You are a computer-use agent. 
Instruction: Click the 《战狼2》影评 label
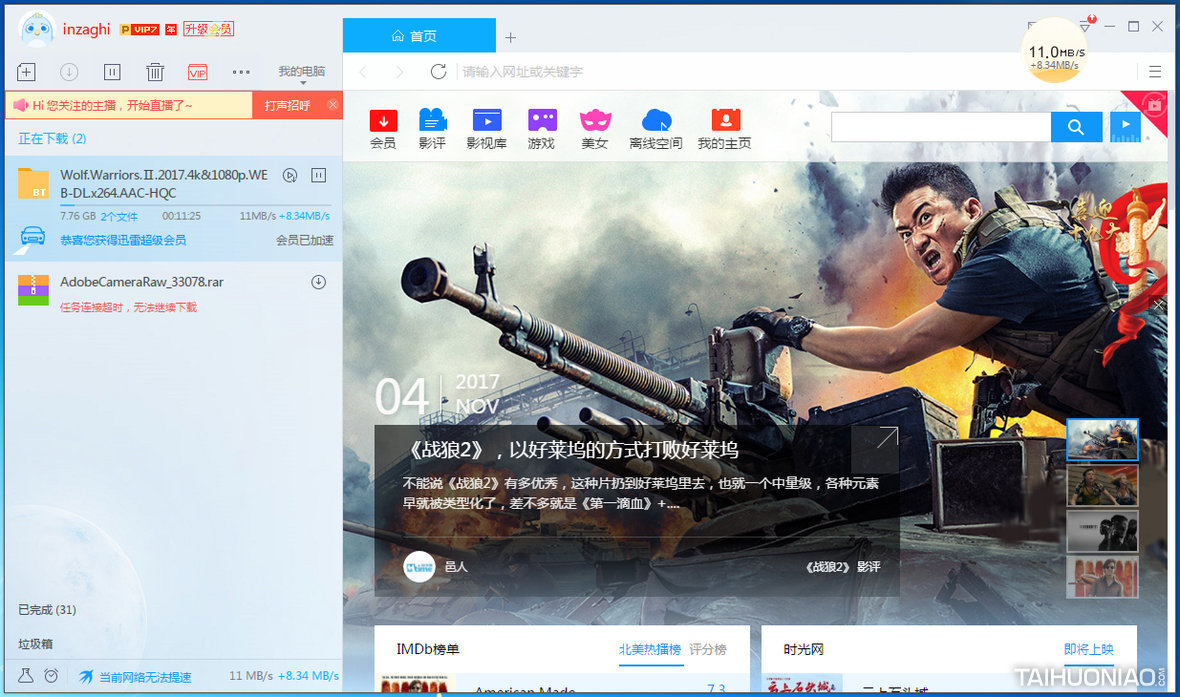842,567
